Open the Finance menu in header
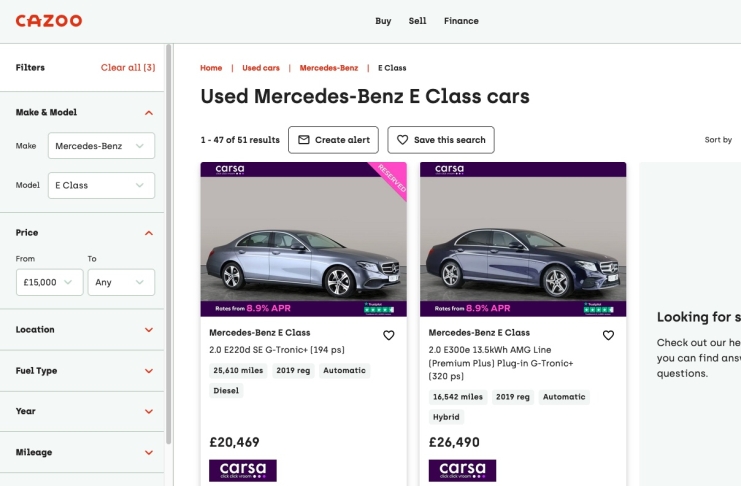This screenshot has height=486, width=741. [x=461, y=21]
